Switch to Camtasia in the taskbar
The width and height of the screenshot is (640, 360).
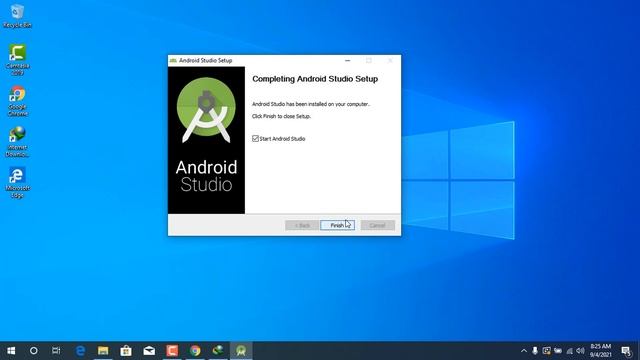[x=172, y=351]
